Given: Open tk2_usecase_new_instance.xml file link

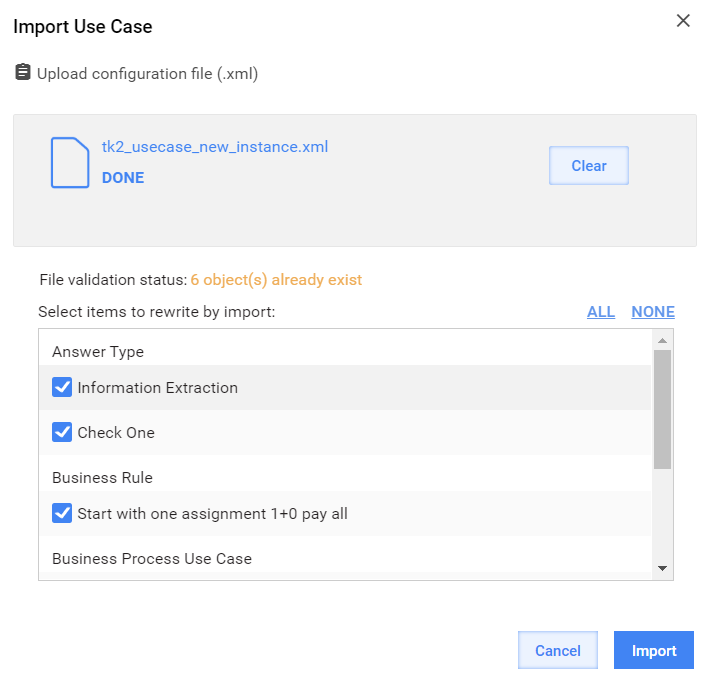Looking at the screenshot, I should 215,147.
